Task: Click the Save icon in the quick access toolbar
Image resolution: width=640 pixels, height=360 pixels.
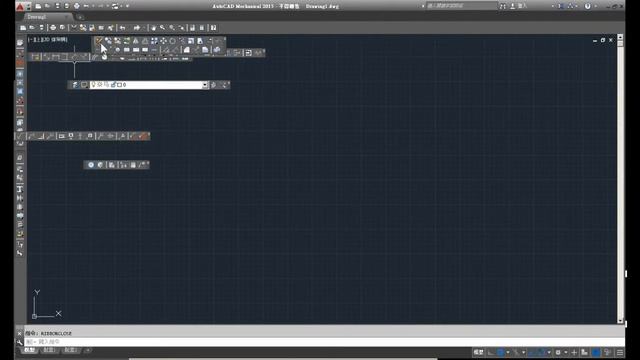Action: coord(57,6)
